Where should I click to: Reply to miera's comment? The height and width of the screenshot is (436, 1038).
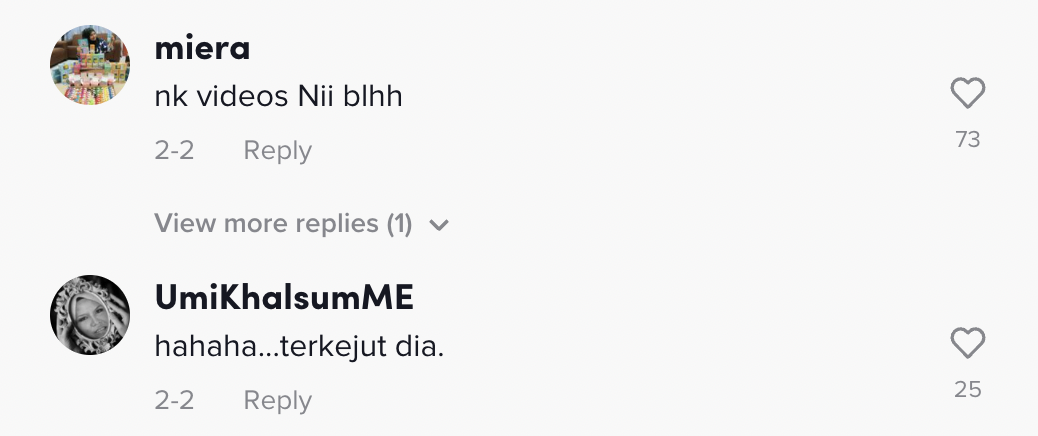point(278,151)
